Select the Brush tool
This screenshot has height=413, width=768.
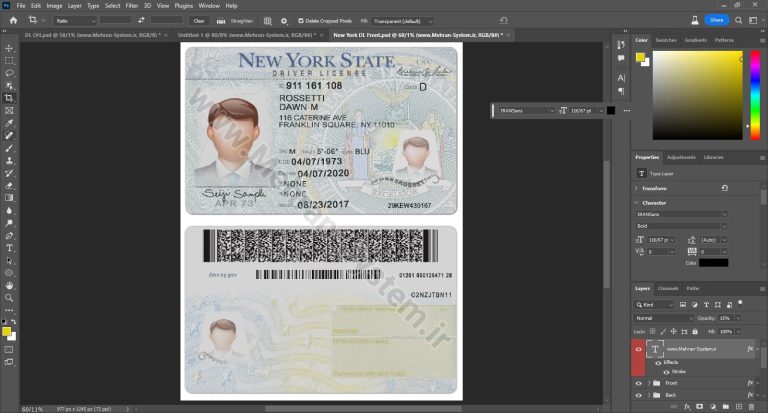[9, 148]
